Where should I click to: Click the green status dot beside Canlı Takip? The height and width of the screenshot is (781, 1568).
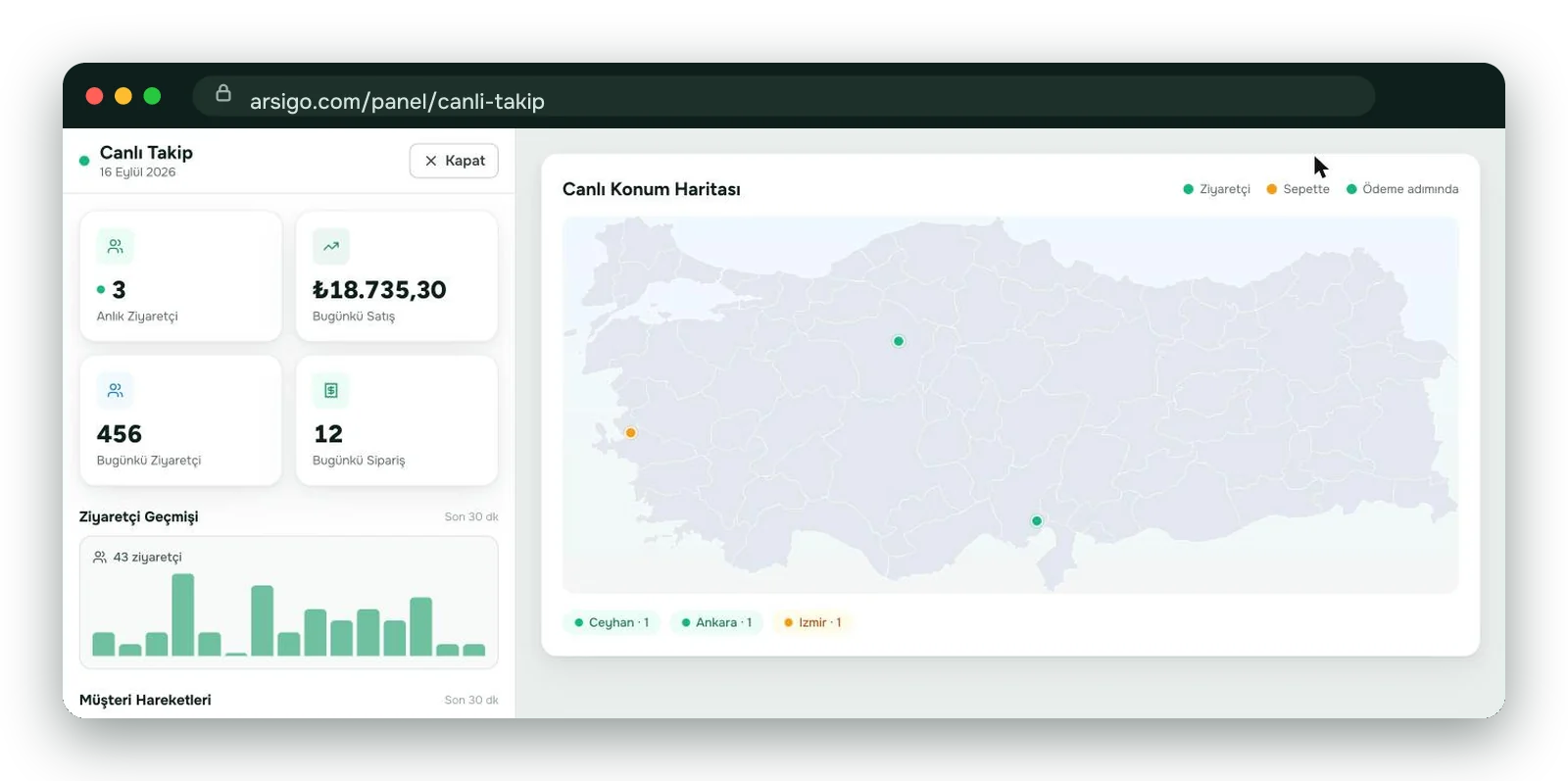[x=84, y=161]
